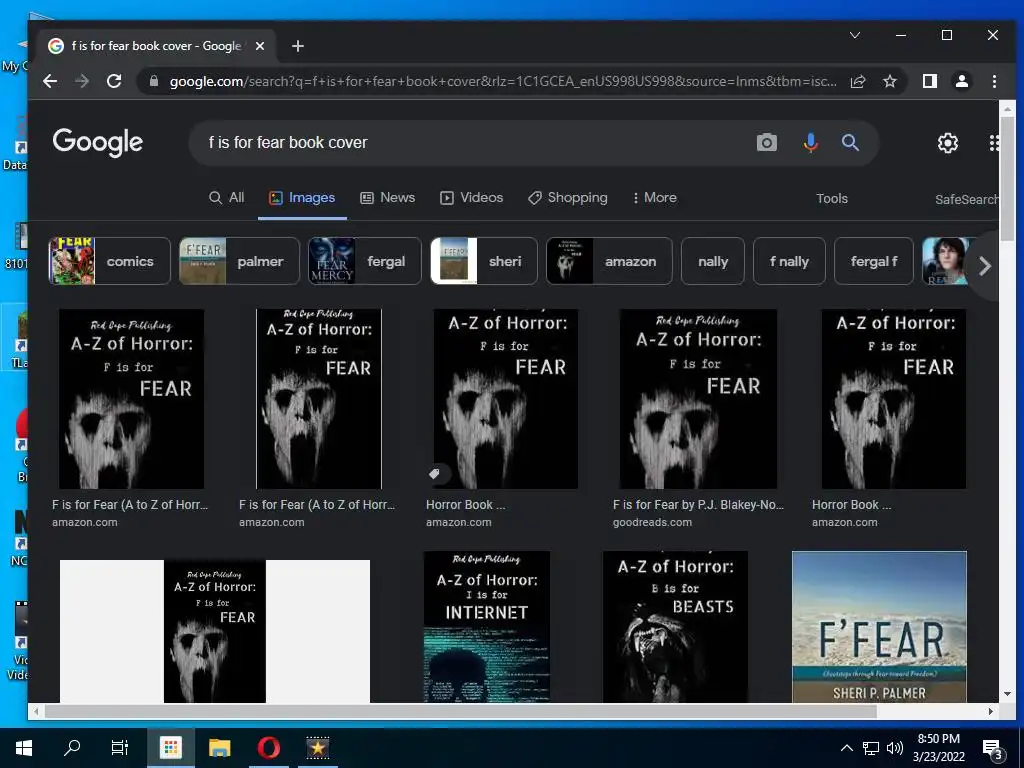The image size is (1024, 768).
Task: Click the padlock site info icon
Action: [154, 81]
